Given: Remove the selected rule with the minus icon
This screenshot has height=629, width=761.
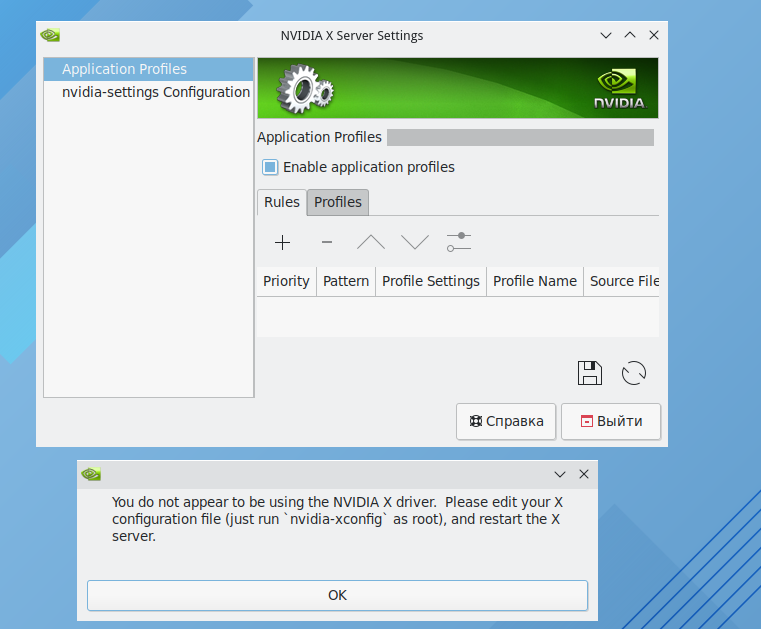Looking at the screenshot, I should coord(327,242).
